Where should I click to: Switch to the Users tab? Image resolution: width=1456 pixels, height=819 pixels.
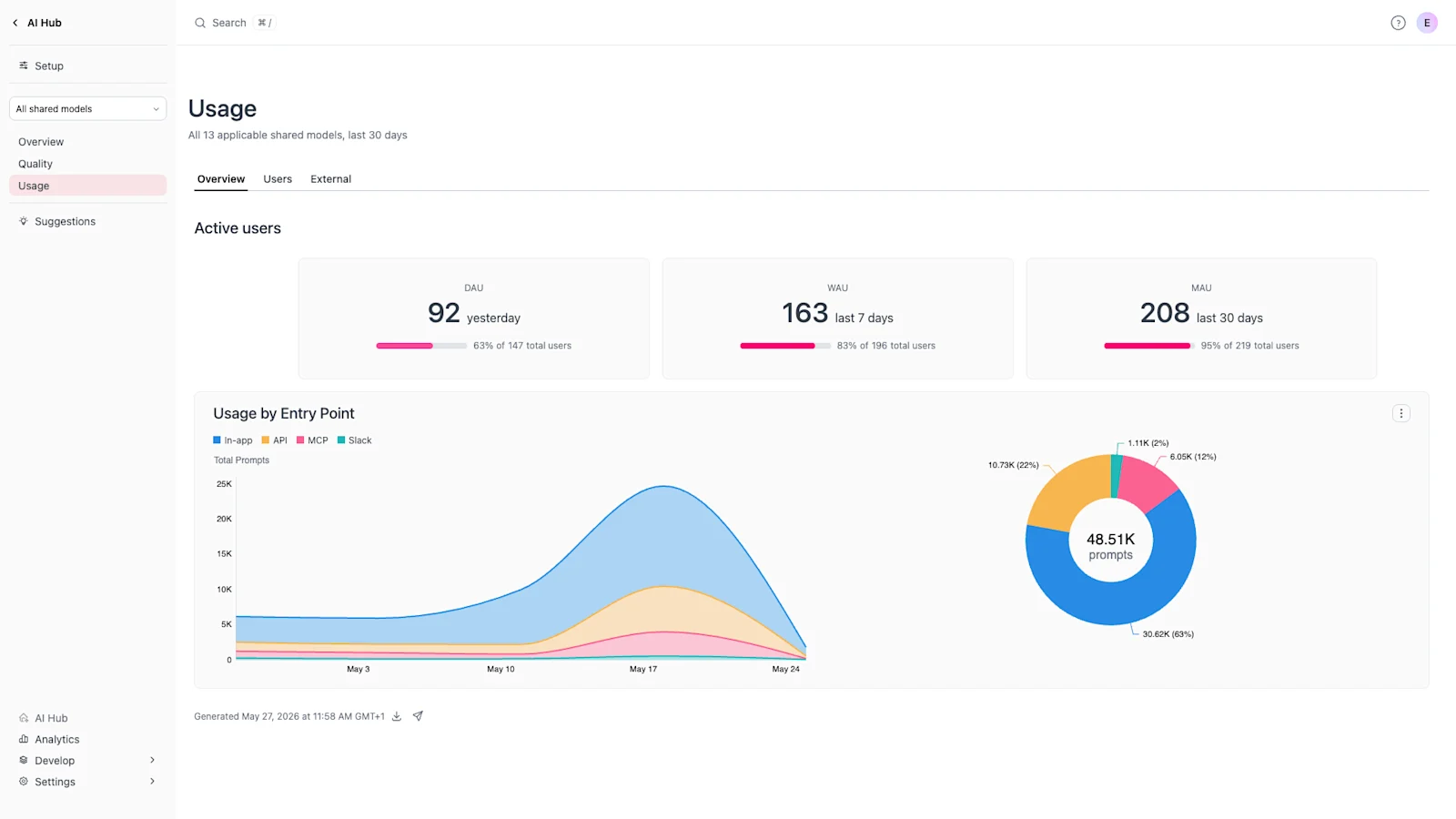tap(278, 179)
